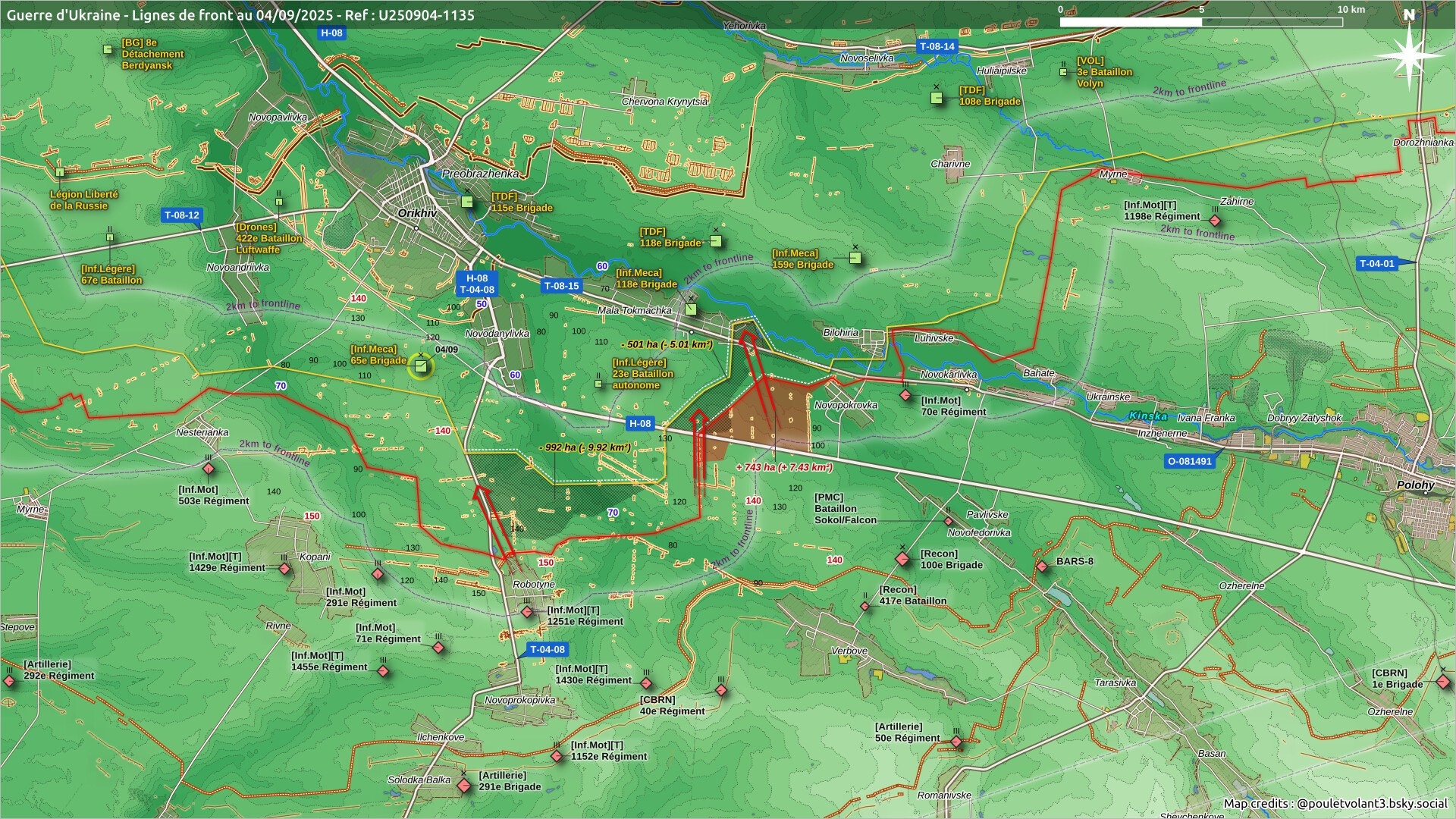Image resolution: width=1456 pixels, height=819 pixels.
Task: Click the Artillerie 292e Régiment diamond marker
Action: [x=9, y=681]
